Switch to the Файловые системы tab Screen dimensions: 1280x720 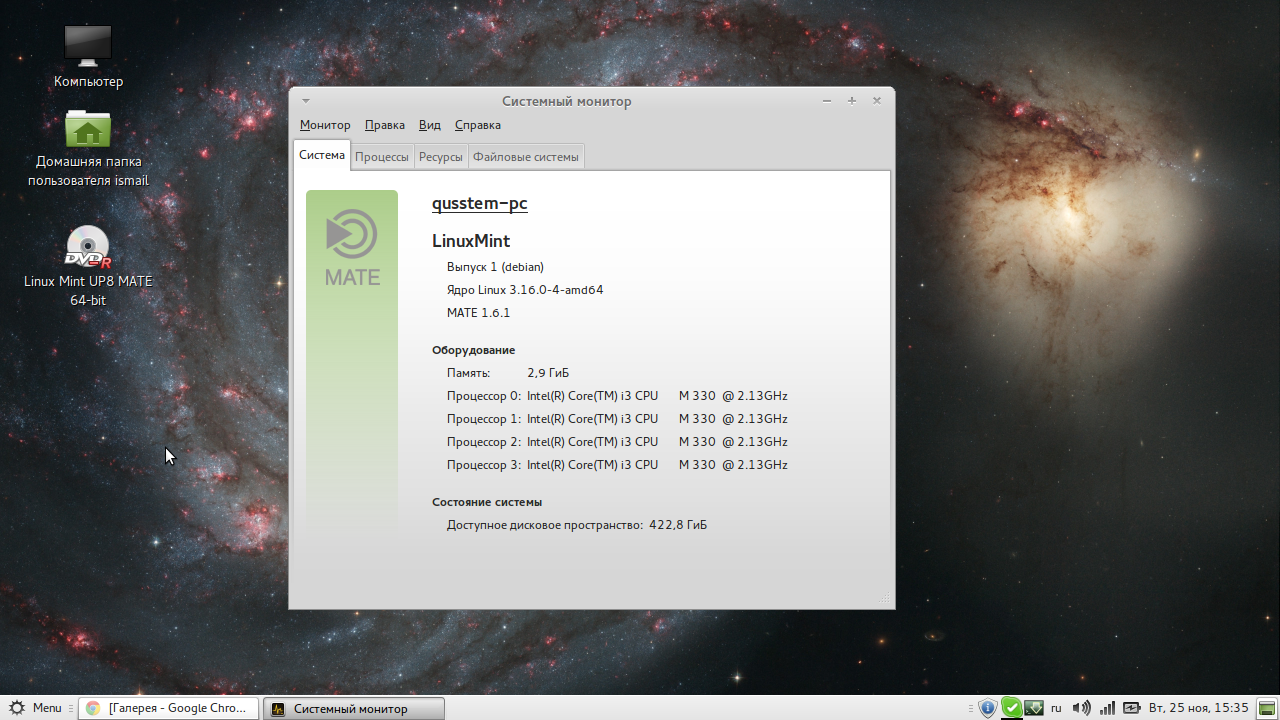click(x=526, y=157)
